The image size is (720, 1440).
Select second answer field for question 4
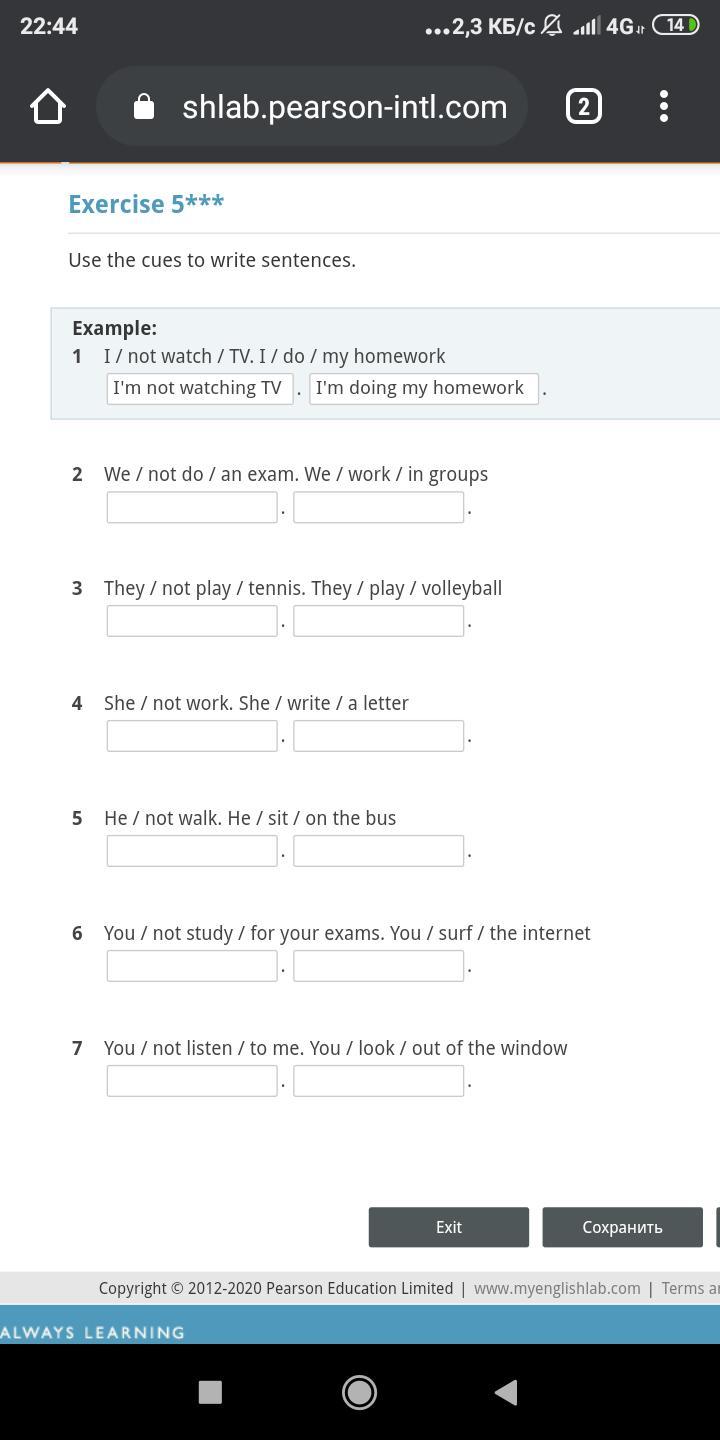pos(378,736)
